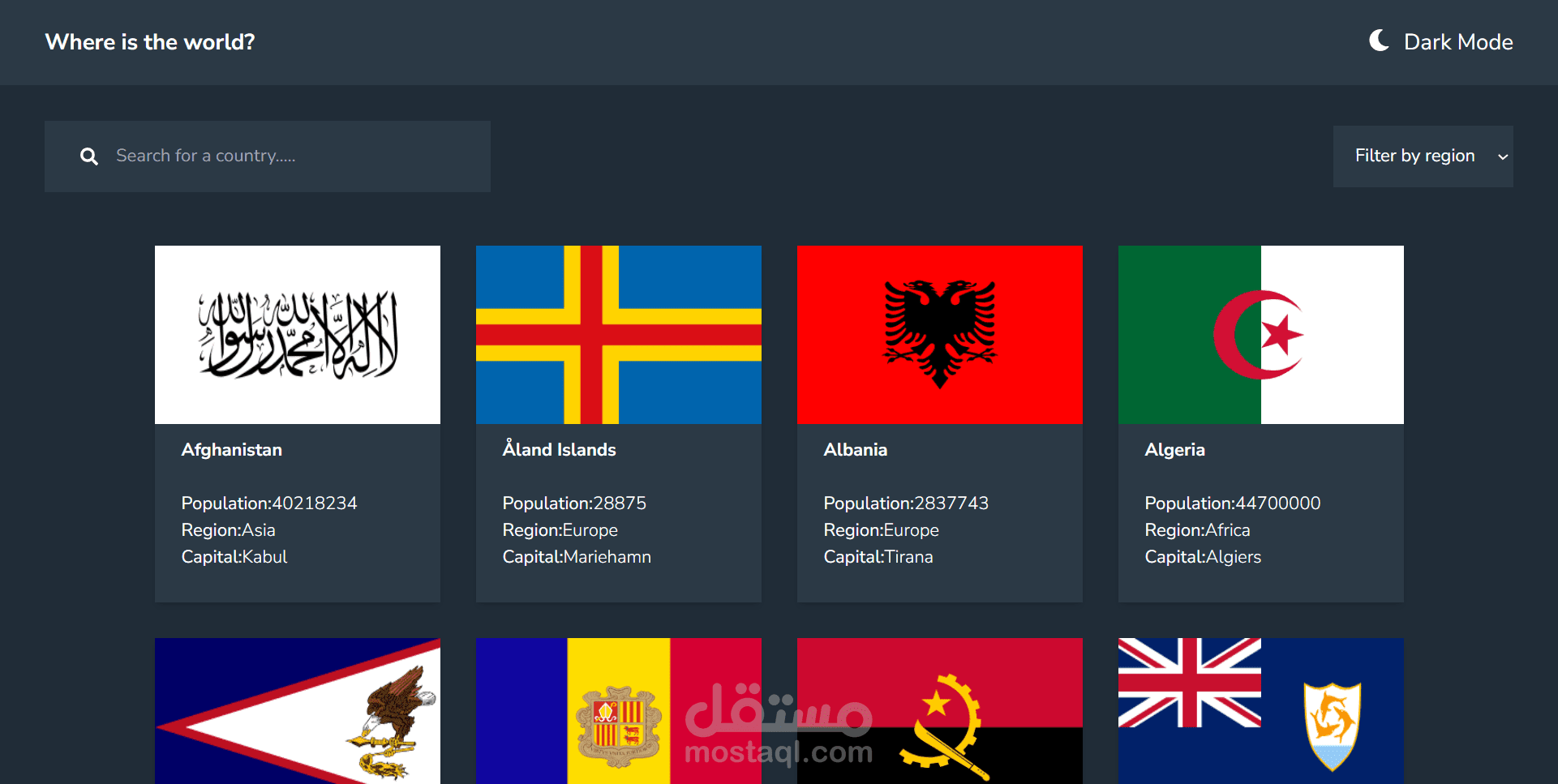The width and height of the screenshot is (1558, 784).
Task: Click Region:Europe in Åland Islands card
Action: [560, 530]
